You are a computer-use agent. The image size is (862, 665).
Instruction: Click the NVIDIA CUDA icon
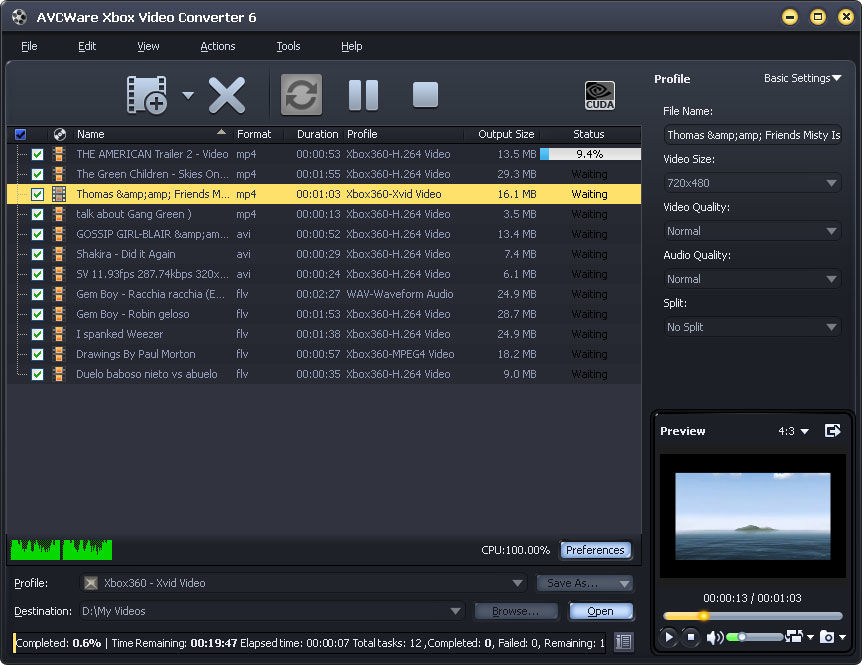(x=600, y=96)
